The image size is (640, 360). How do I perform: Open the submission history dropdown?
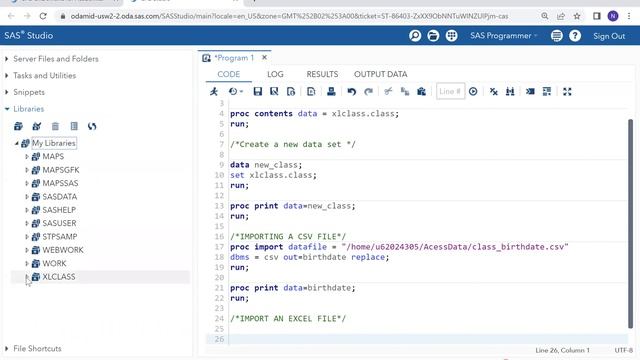pos(236,91)
